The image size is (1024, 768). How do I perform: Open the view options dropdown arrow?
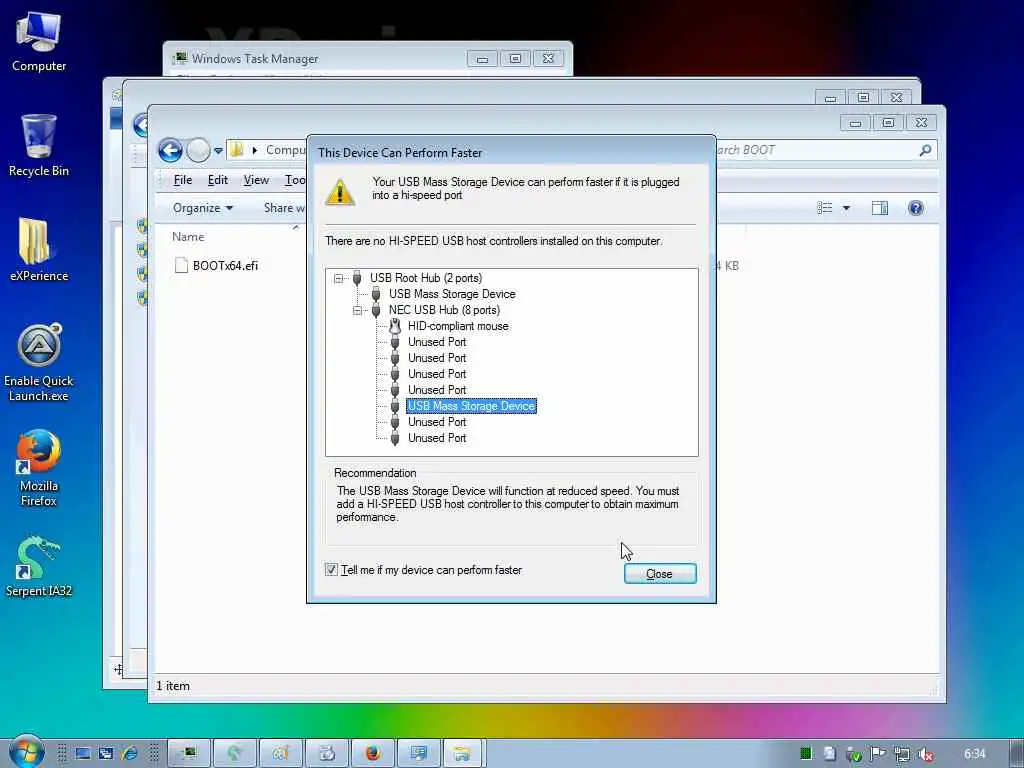846,208
